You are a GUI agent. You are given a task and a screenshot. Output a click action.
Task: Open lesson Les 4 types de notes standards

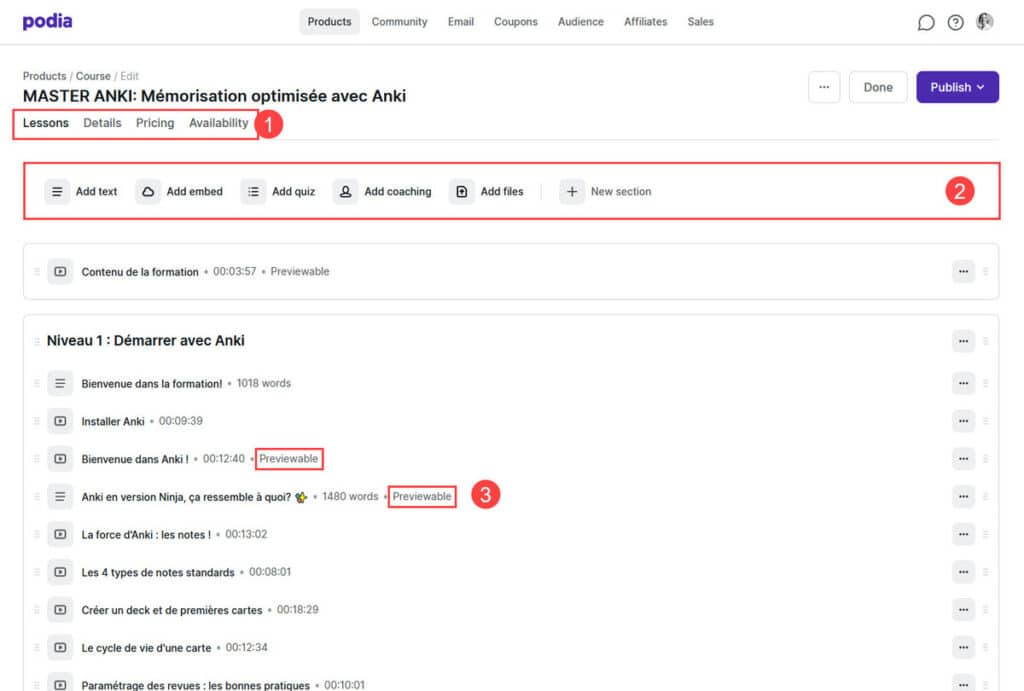(157, 572)
